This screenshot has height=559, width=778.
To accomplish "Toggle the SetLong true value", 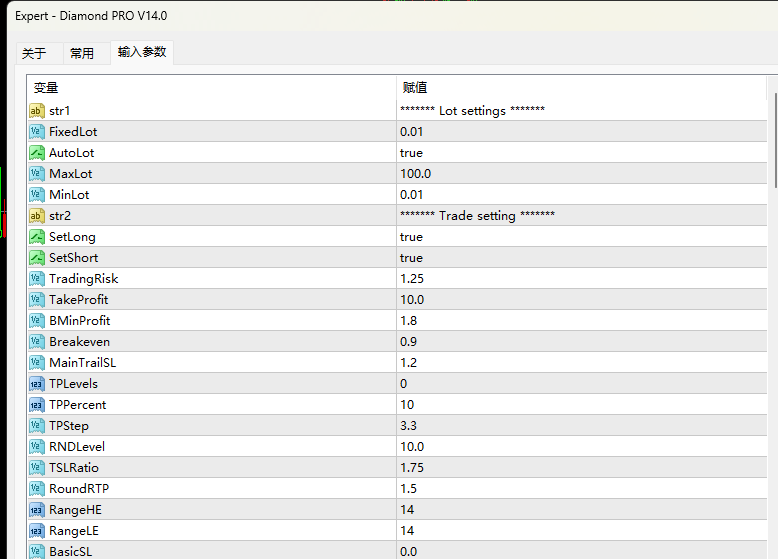I will click(411, 237).
